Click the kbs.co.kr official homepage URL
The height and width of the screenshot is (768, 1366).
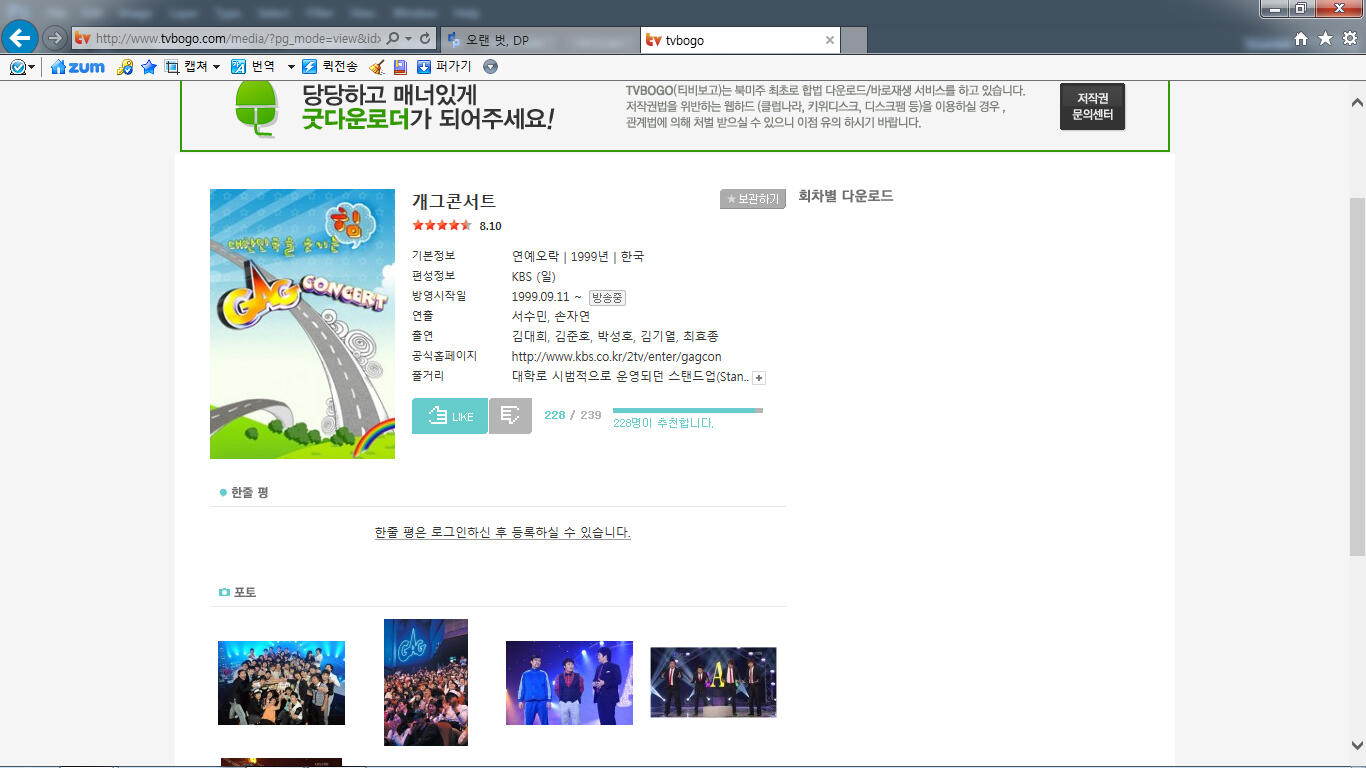616,356
